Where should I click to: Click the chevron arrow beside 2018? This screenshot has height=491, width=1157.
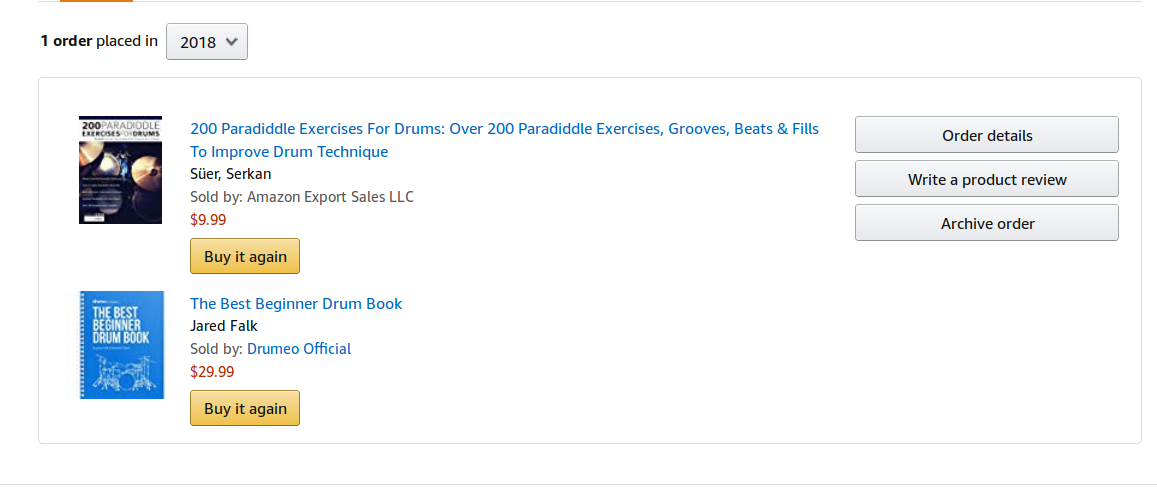click(x=231, y=42)
